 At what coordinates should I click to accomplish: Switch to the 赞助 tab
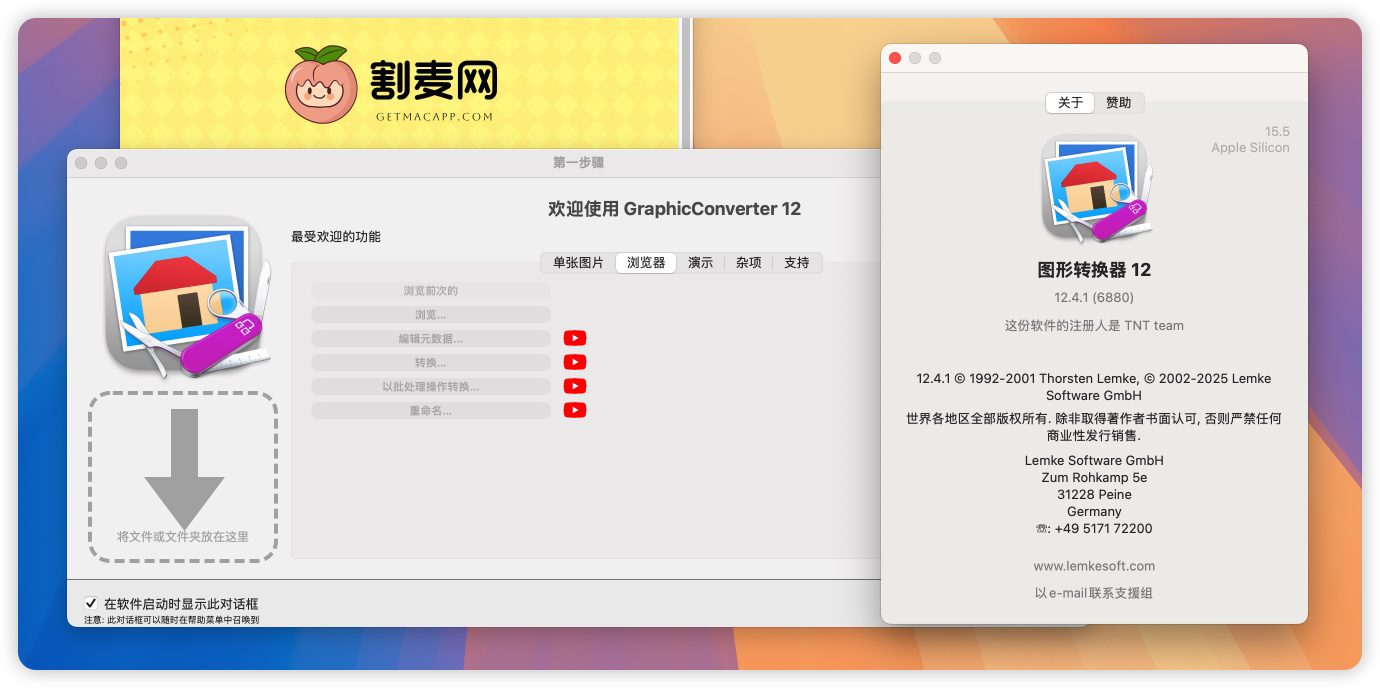pos(1119,103)
